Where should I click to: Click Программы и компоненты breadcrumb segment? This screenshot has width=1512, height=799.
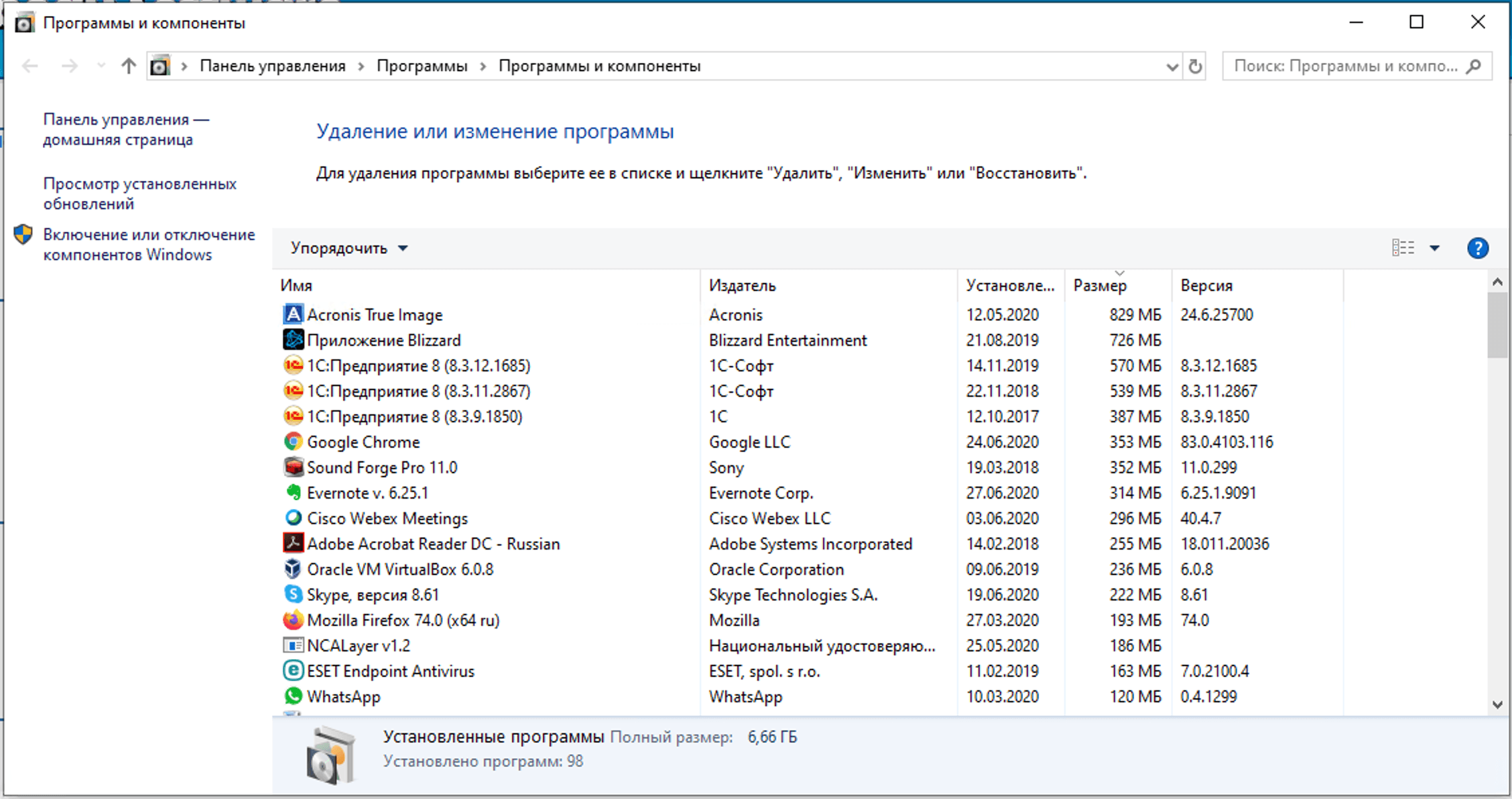(599, 66)
